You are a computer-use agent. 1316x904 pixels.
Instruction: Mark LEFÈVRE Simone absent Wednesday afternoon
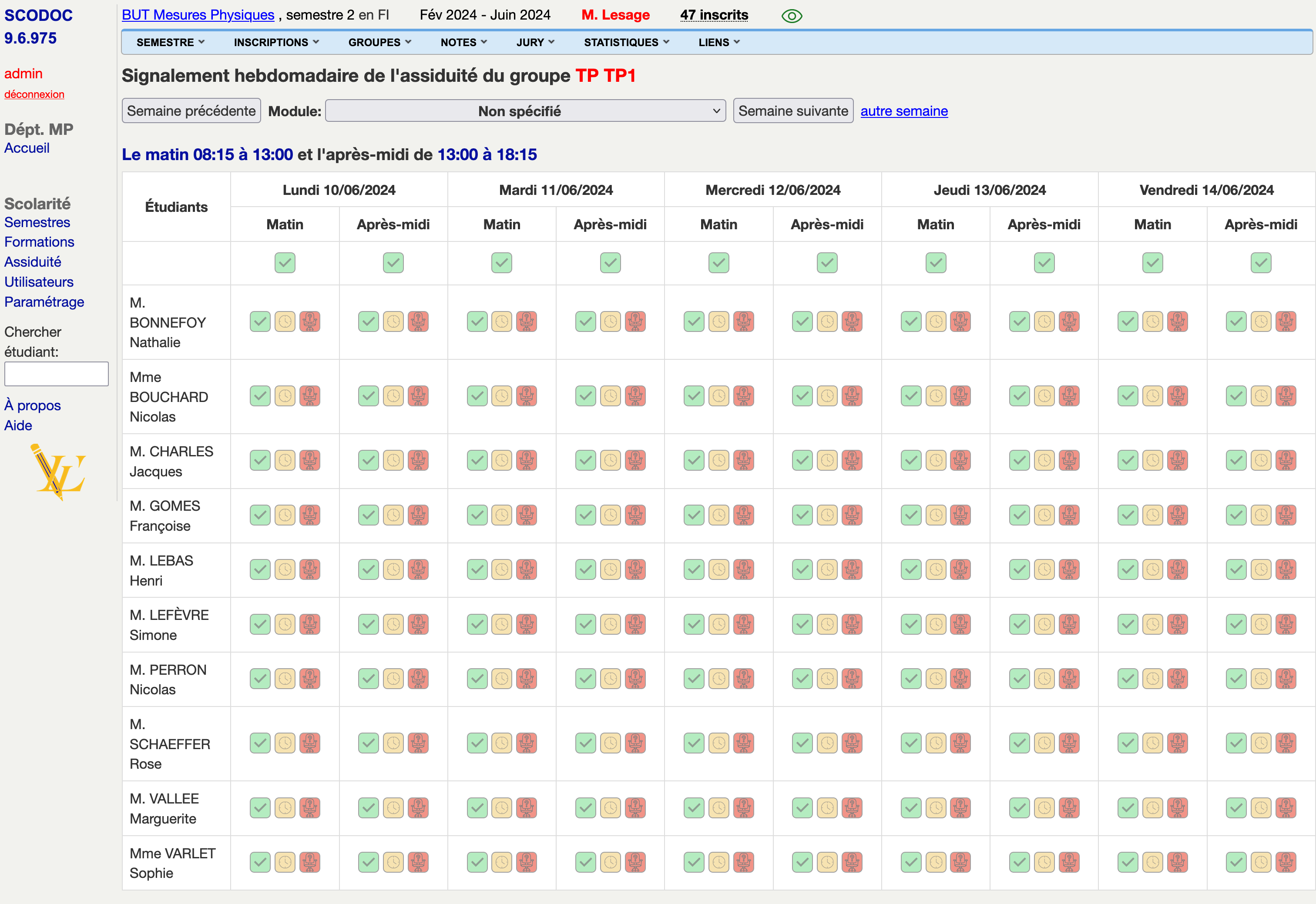click(x=852, y=624)
